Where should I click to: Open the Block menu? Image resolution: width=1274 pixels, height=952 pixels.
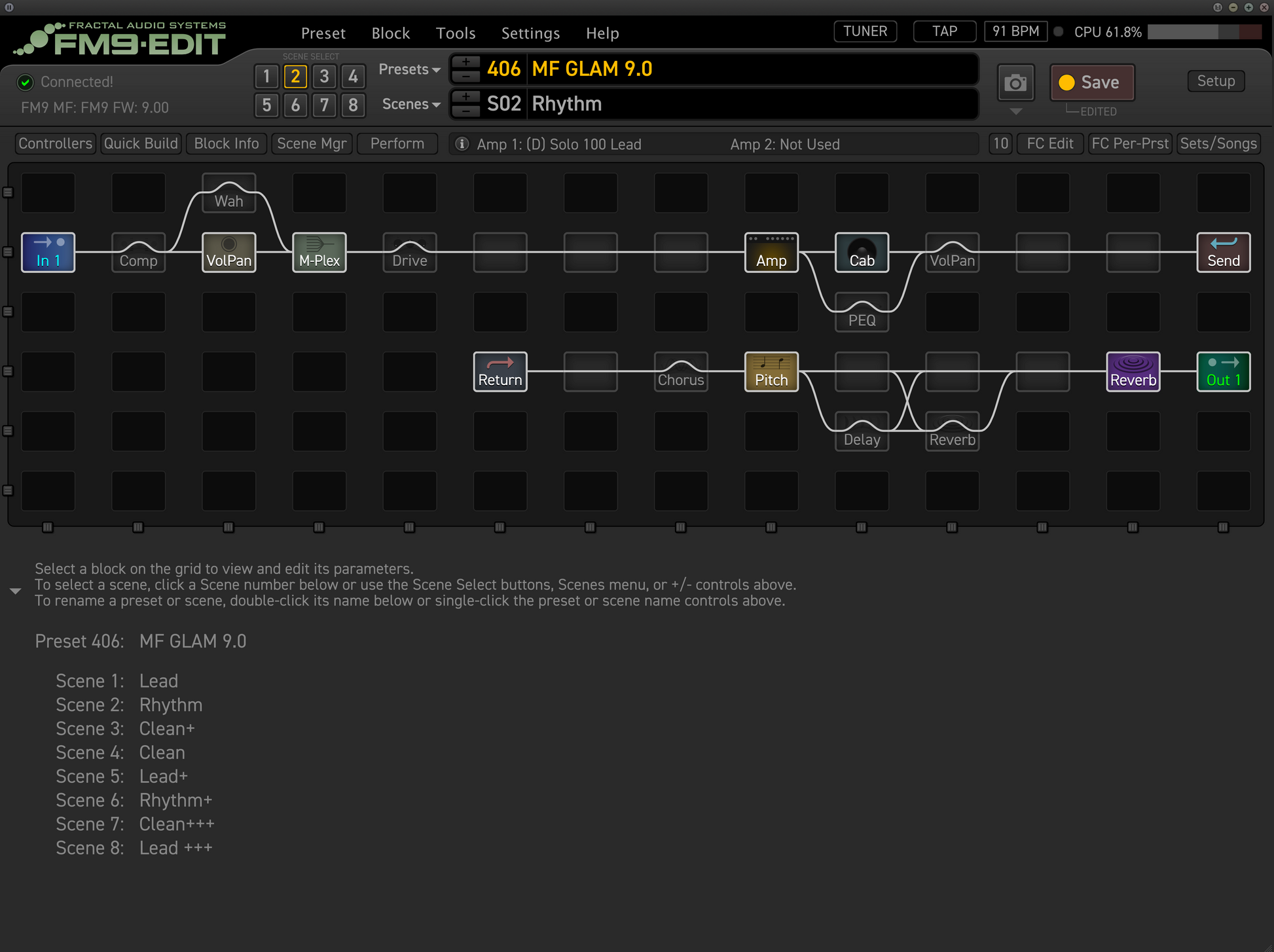(x=390, y=33)
